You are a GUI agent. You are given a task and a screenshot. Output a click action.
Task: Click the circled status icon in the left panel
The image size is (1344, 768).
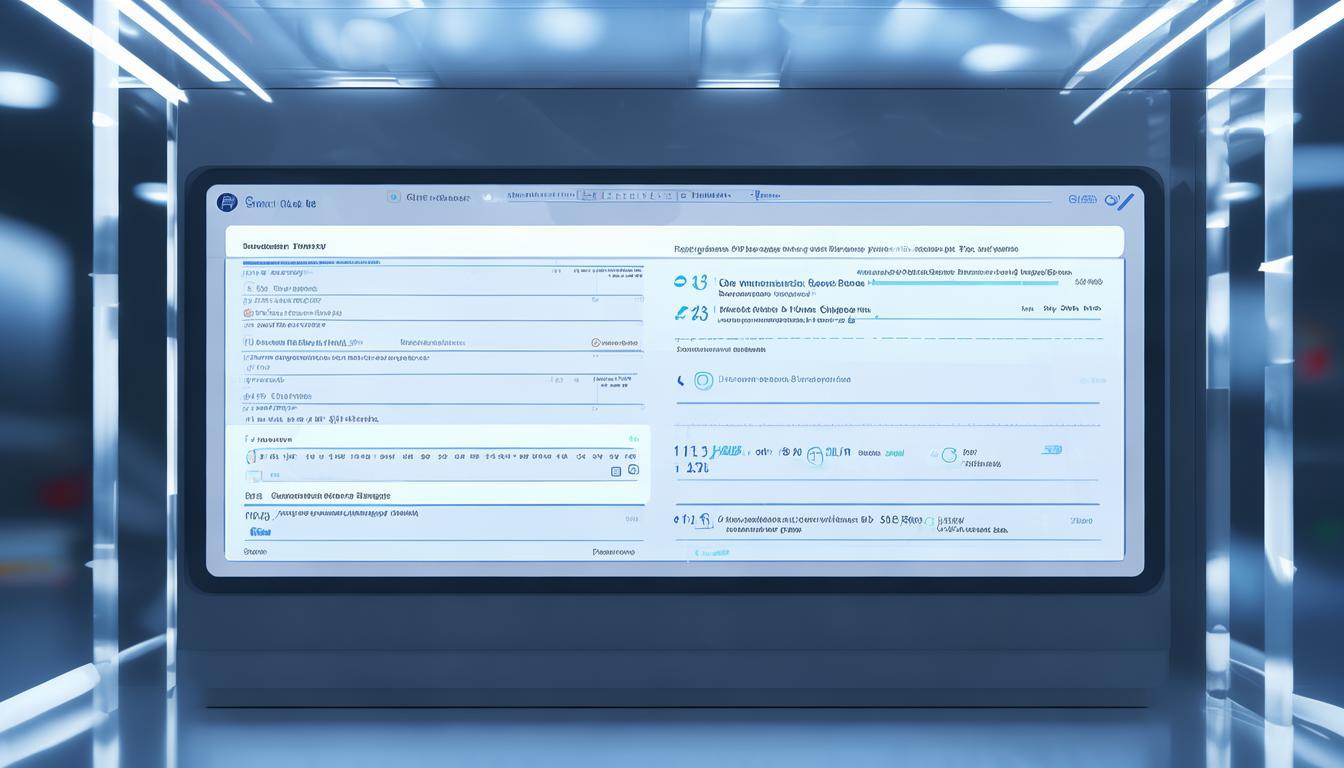(x=596, y=342)
